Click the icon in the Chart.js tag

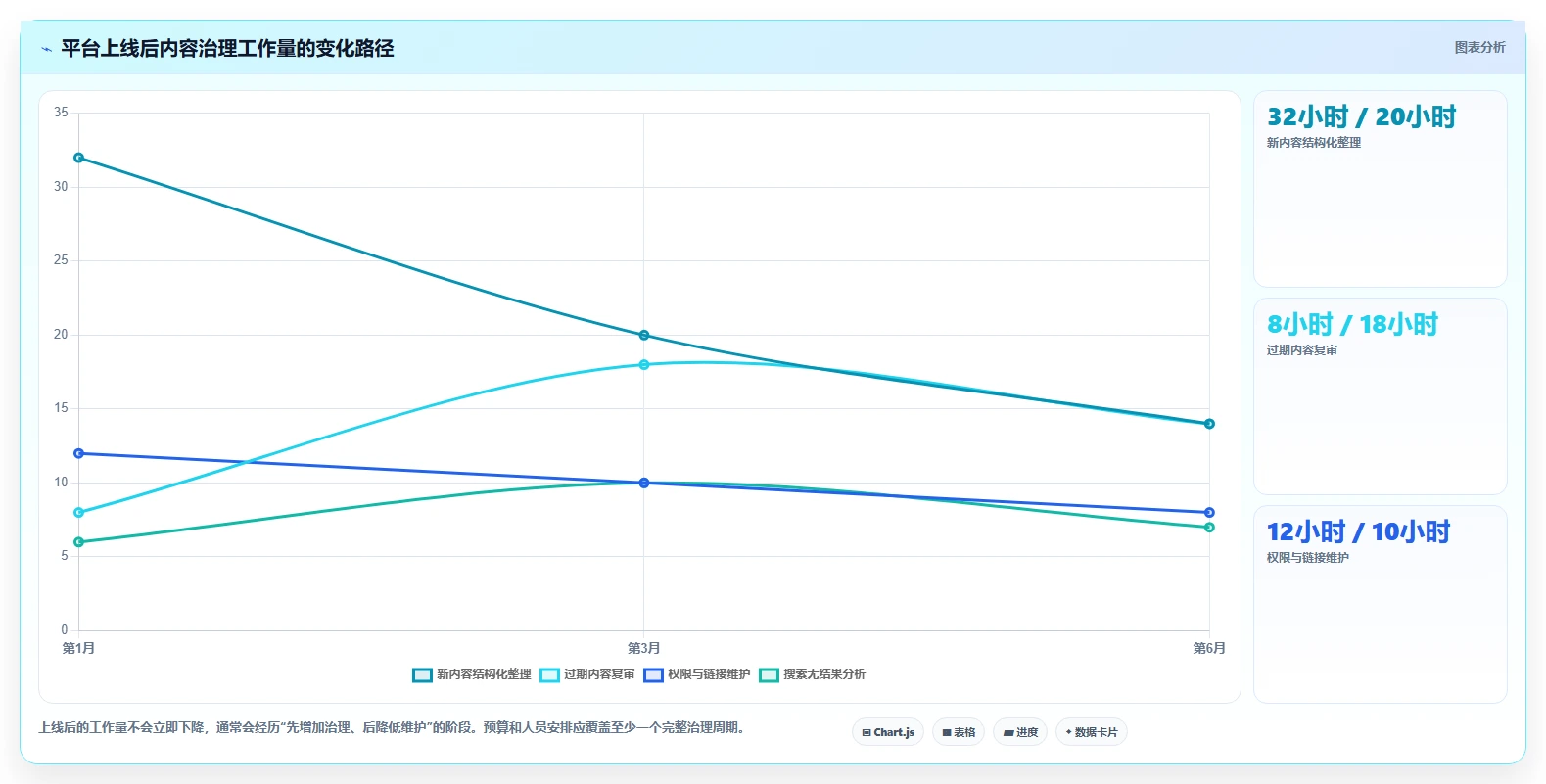(867, 732)
